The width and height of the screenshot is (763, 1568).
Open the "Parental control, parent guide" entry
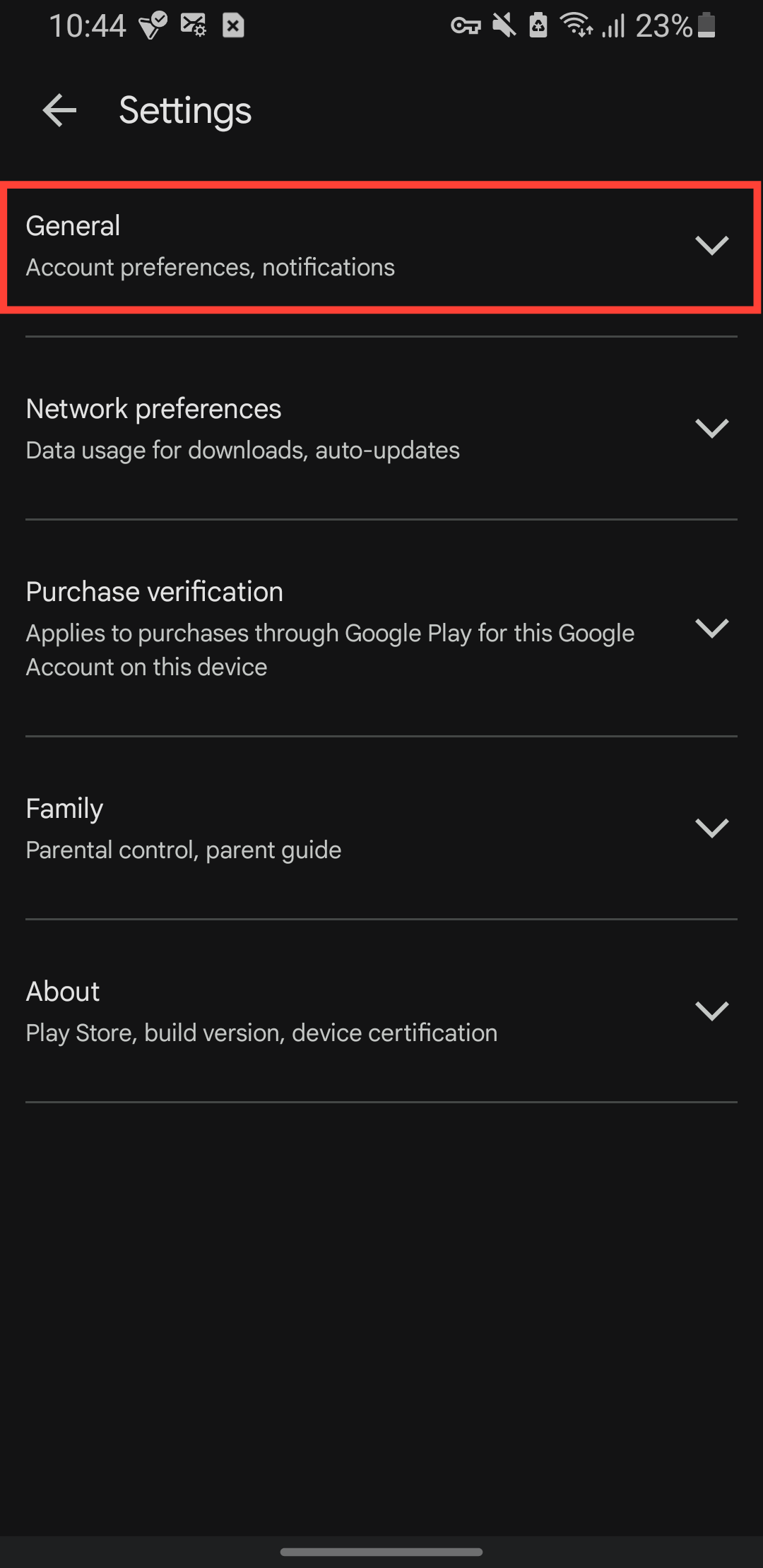[184, 850]
